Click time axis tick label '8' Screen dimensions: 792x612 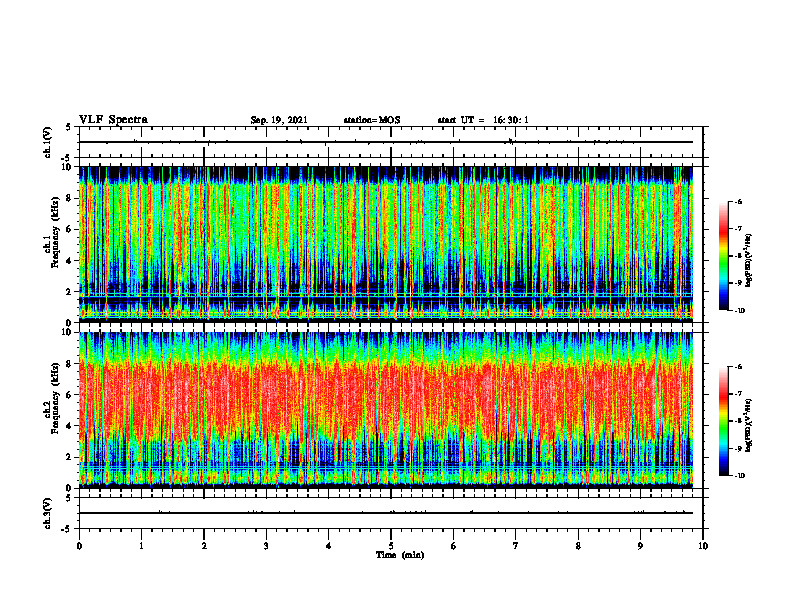(x=578, y=546)
